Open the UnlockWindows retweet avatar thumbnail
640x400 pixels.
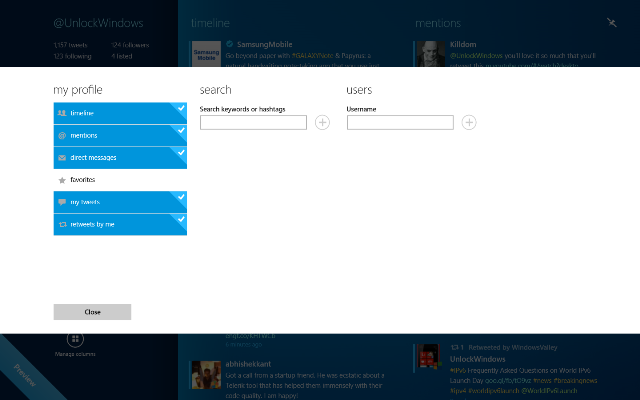click(x=428, y=356)
